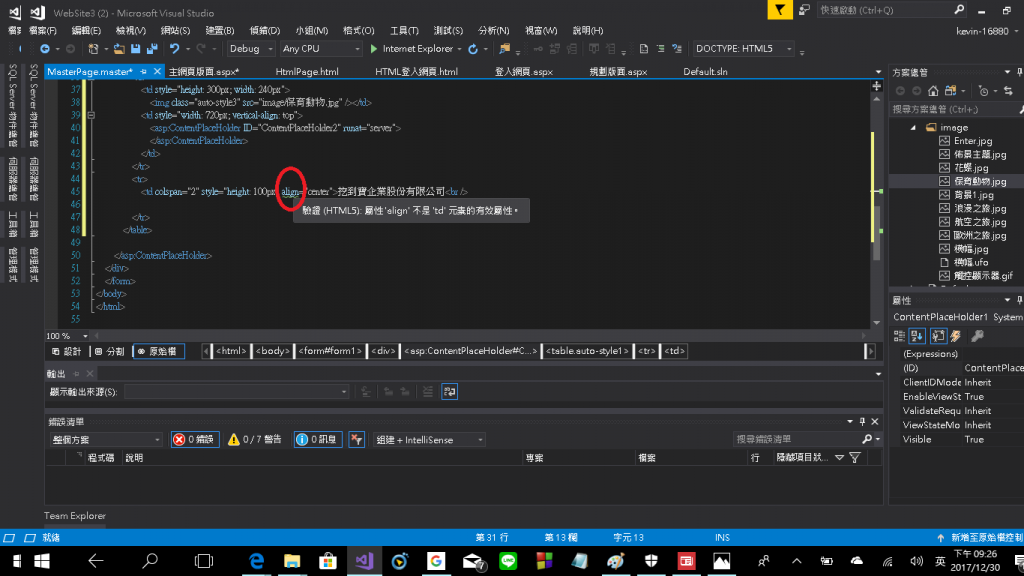Click the browser Refresh icon in toolbar

(x=473, y=49)
